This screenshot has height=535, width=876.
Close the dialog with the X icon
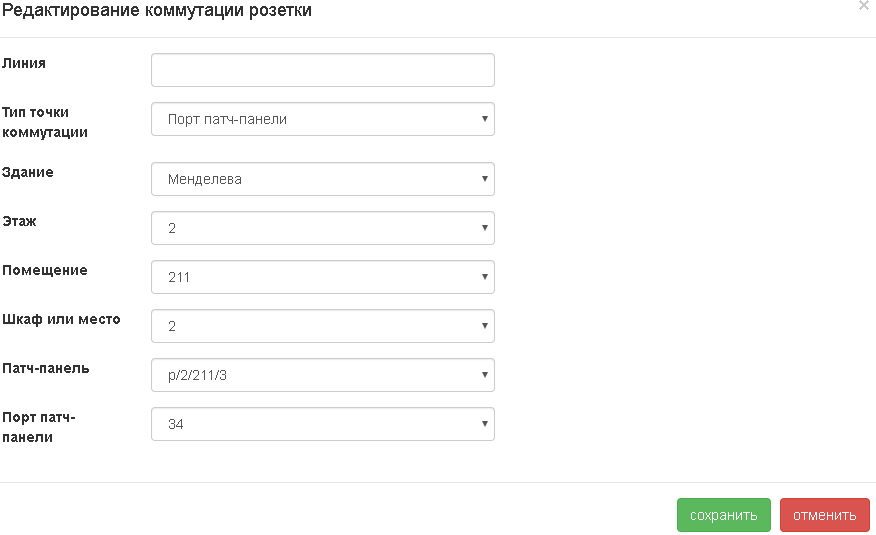click(864, 6)
